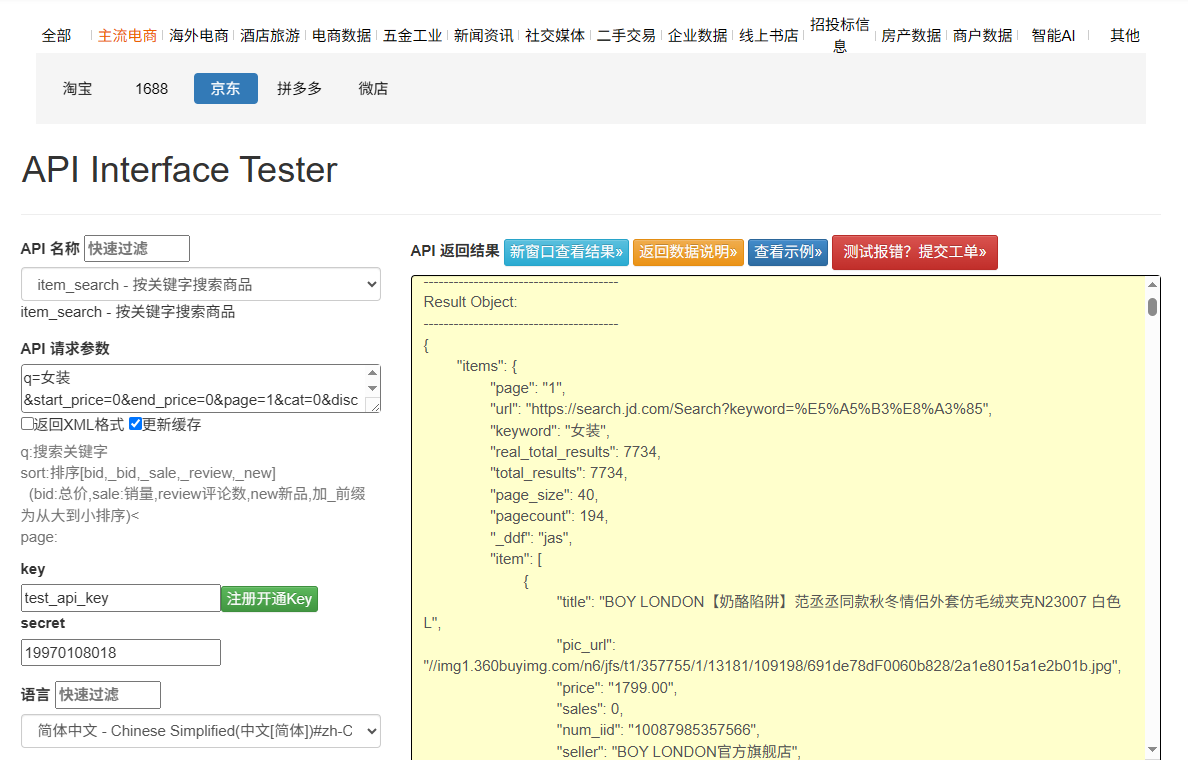This screenshot has height=760, width=1188.
Task: Open the item_search API dropdown
Action: [200, 284]
